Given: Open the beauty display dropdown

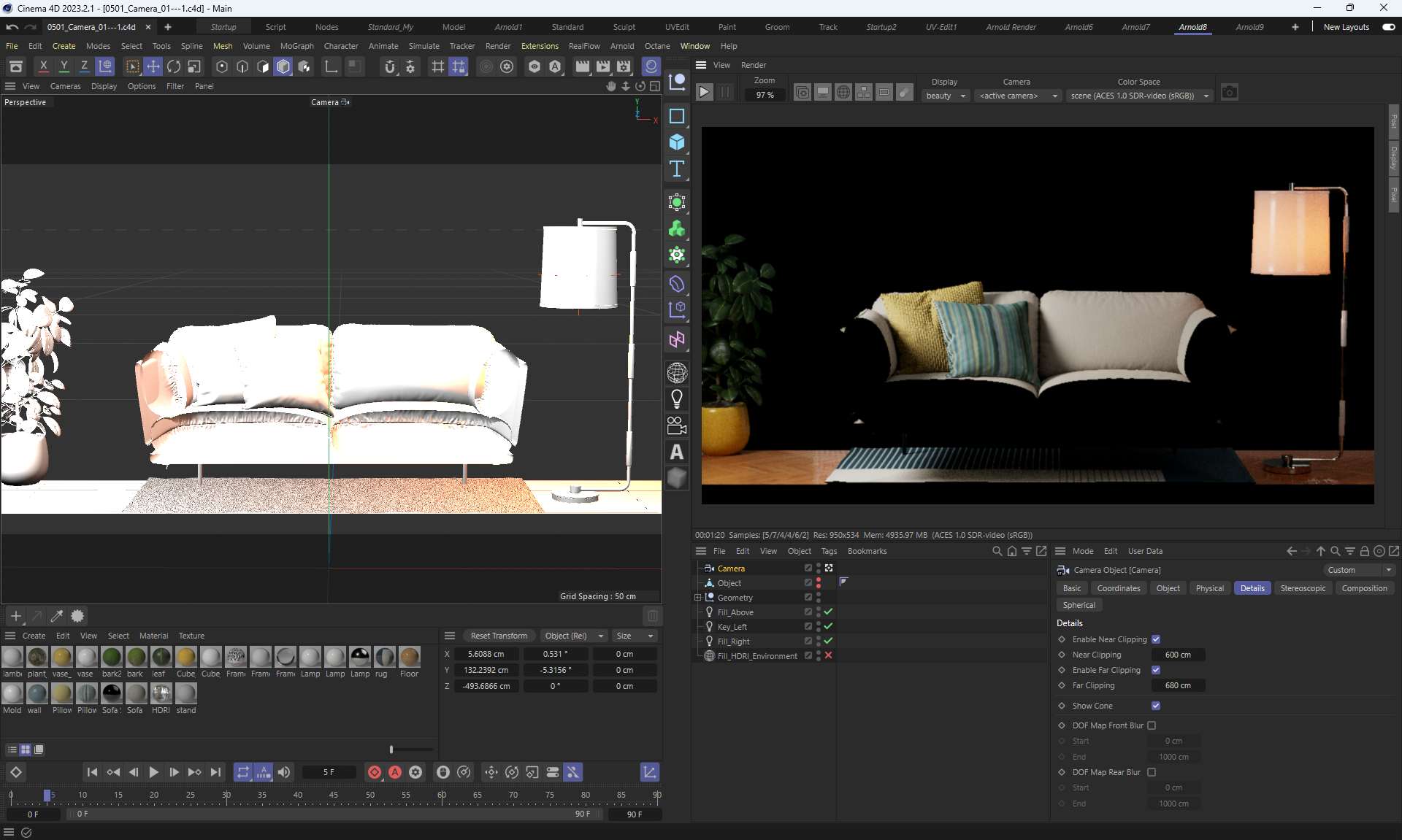Looking at the screenshot, I should 946,96.
